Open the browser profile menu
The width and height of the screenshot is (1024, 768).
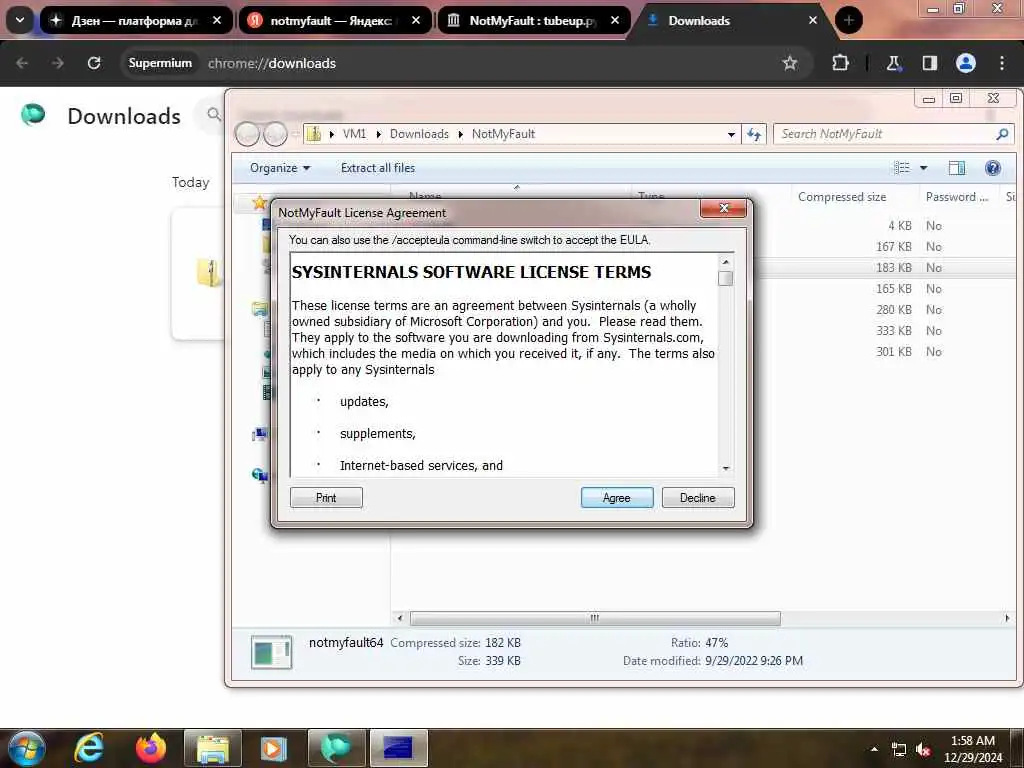(x=965, y=63)
